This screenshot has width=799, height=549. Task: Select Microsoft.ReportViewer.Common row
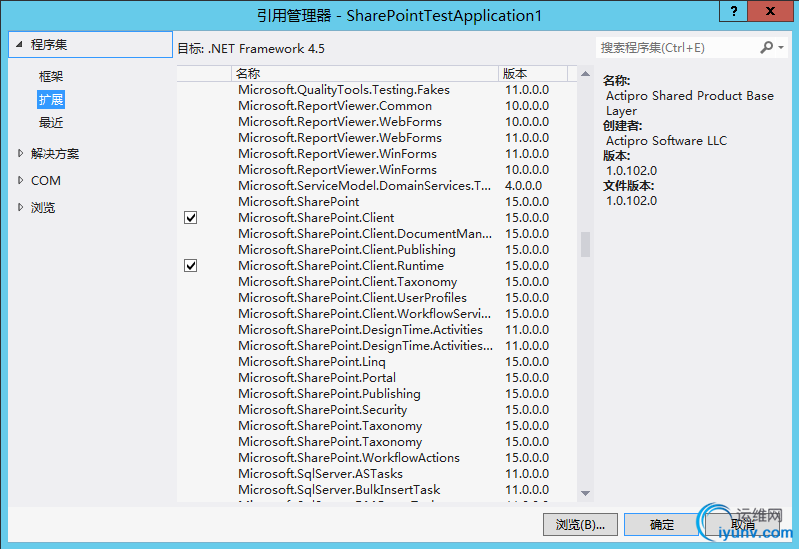click(x=377, y=106)
